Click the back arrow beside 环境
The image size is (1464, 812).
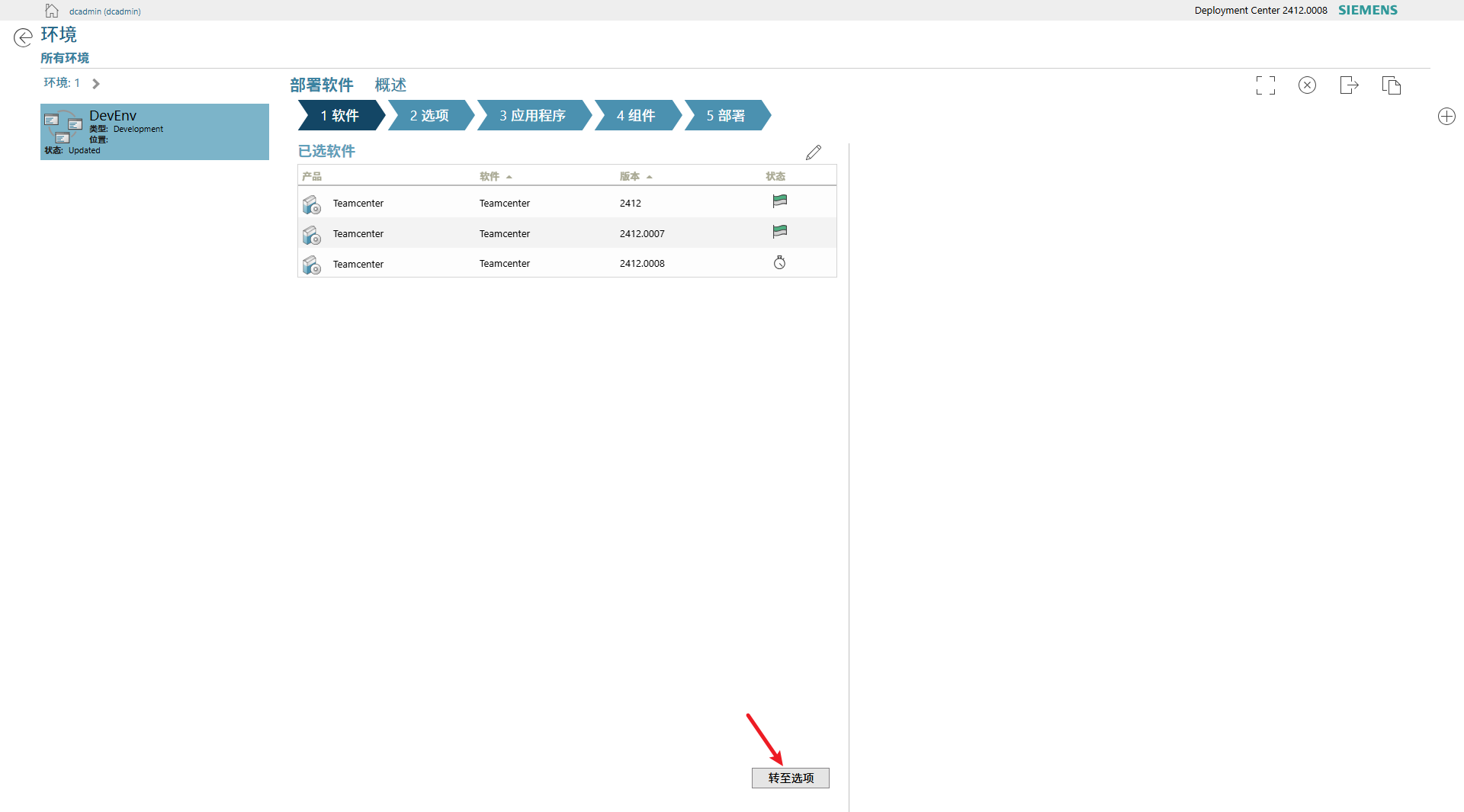[23, 37]
